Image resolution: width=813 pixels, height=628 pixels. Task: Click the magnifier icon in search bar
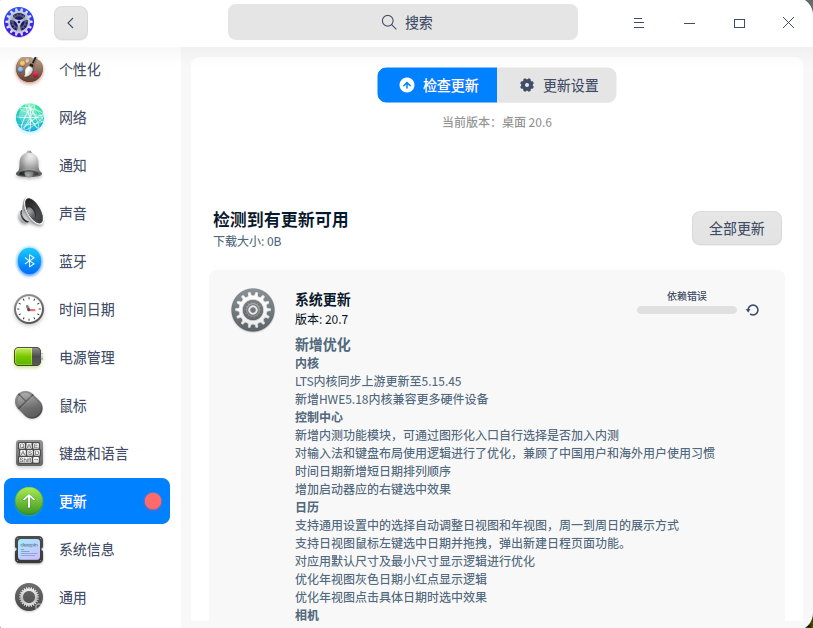click(x=389, y=22)
